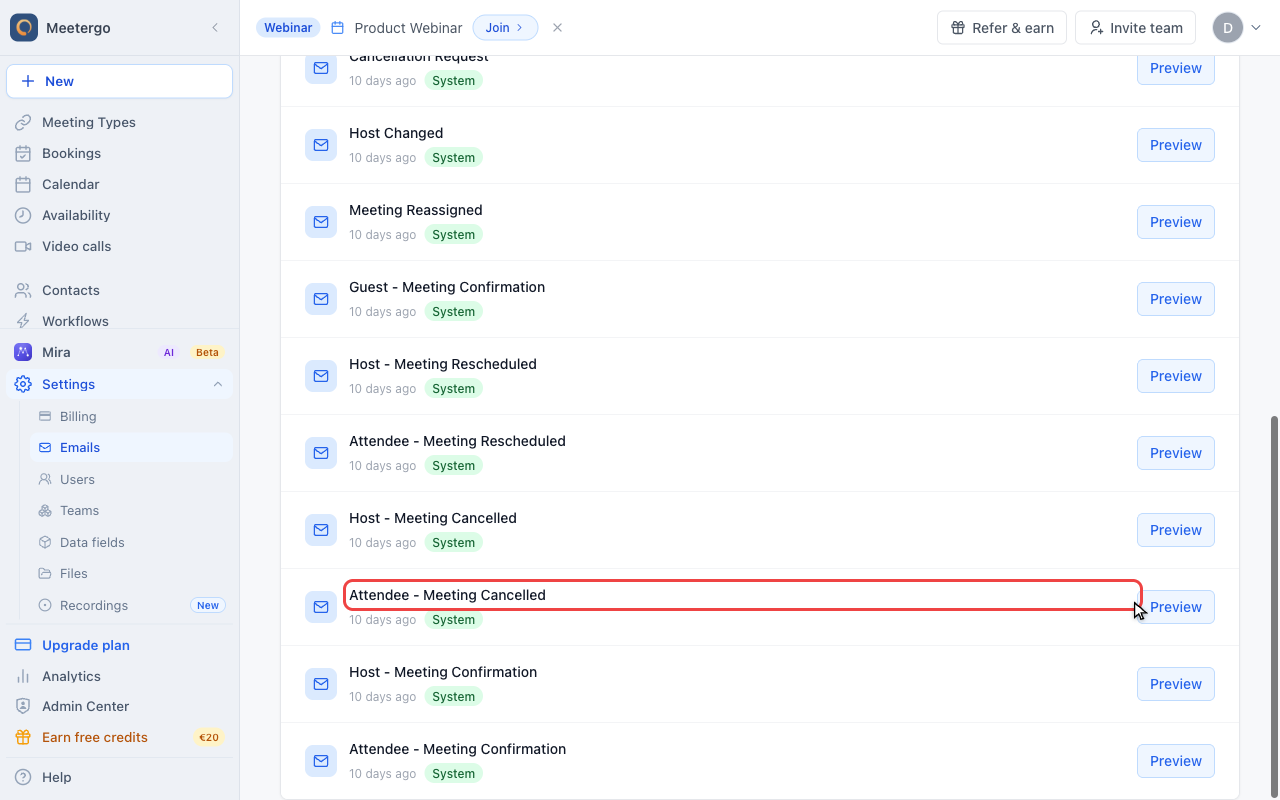The image size is (1280, 800).
Task: Click the Video calls camera icon
Action: (23, 246)
